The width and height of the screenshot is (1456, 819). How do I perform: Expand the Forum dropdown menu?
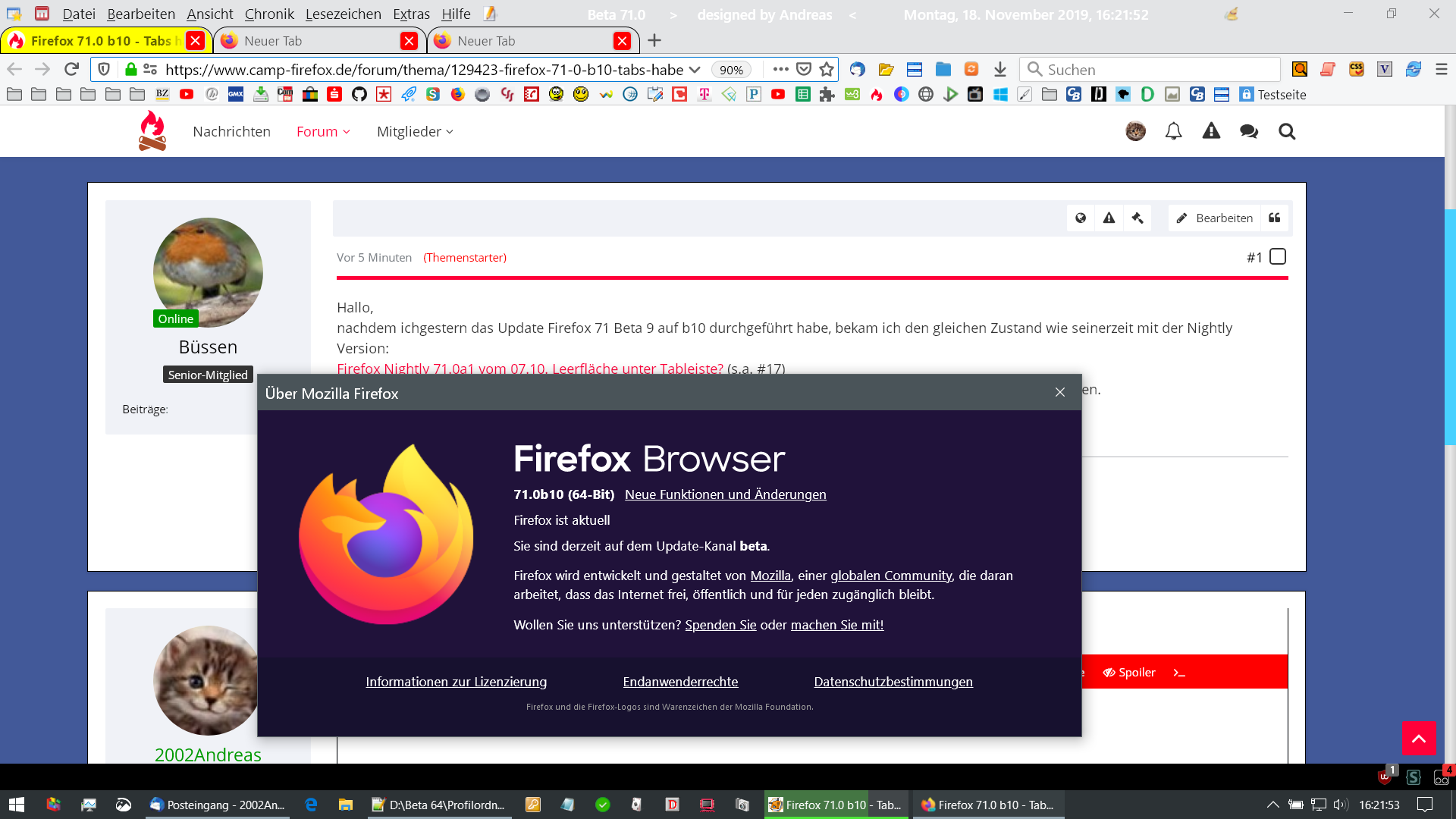click(x=323, y=131)
